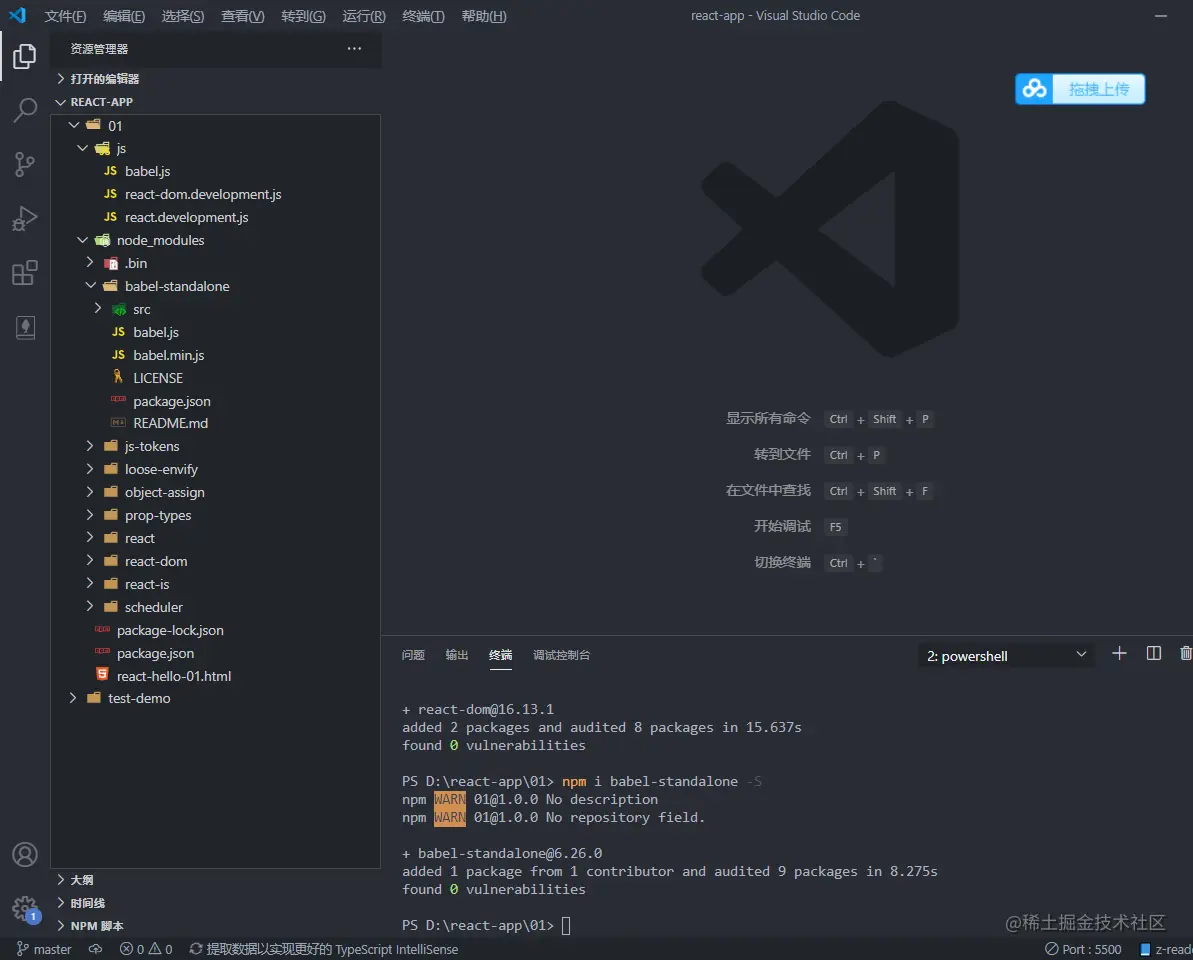Open the Search view icon
The width and height of the screenshot is (1193, 960).
point(24,110)
